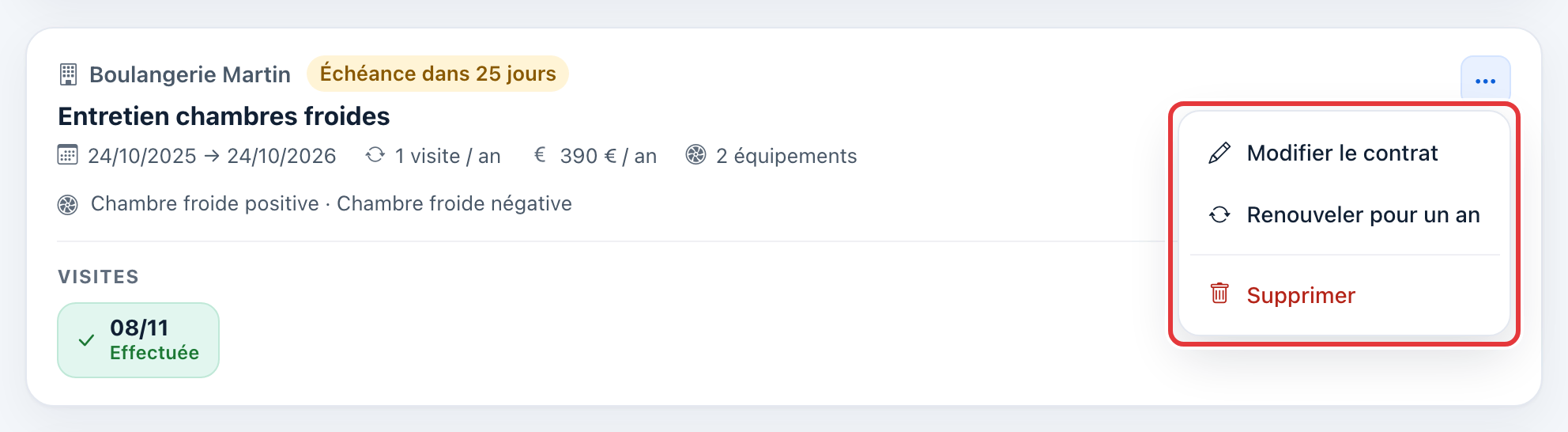
Task: Click the recurrence icon beside 1 visite / an
Action: pos(375,155)
